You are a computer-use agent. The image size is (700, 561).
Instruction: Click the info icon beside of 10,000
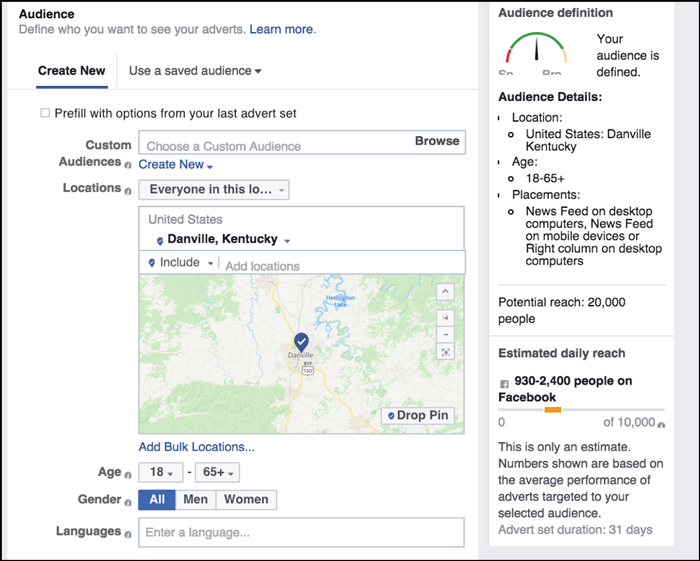(x=662, y=425)
